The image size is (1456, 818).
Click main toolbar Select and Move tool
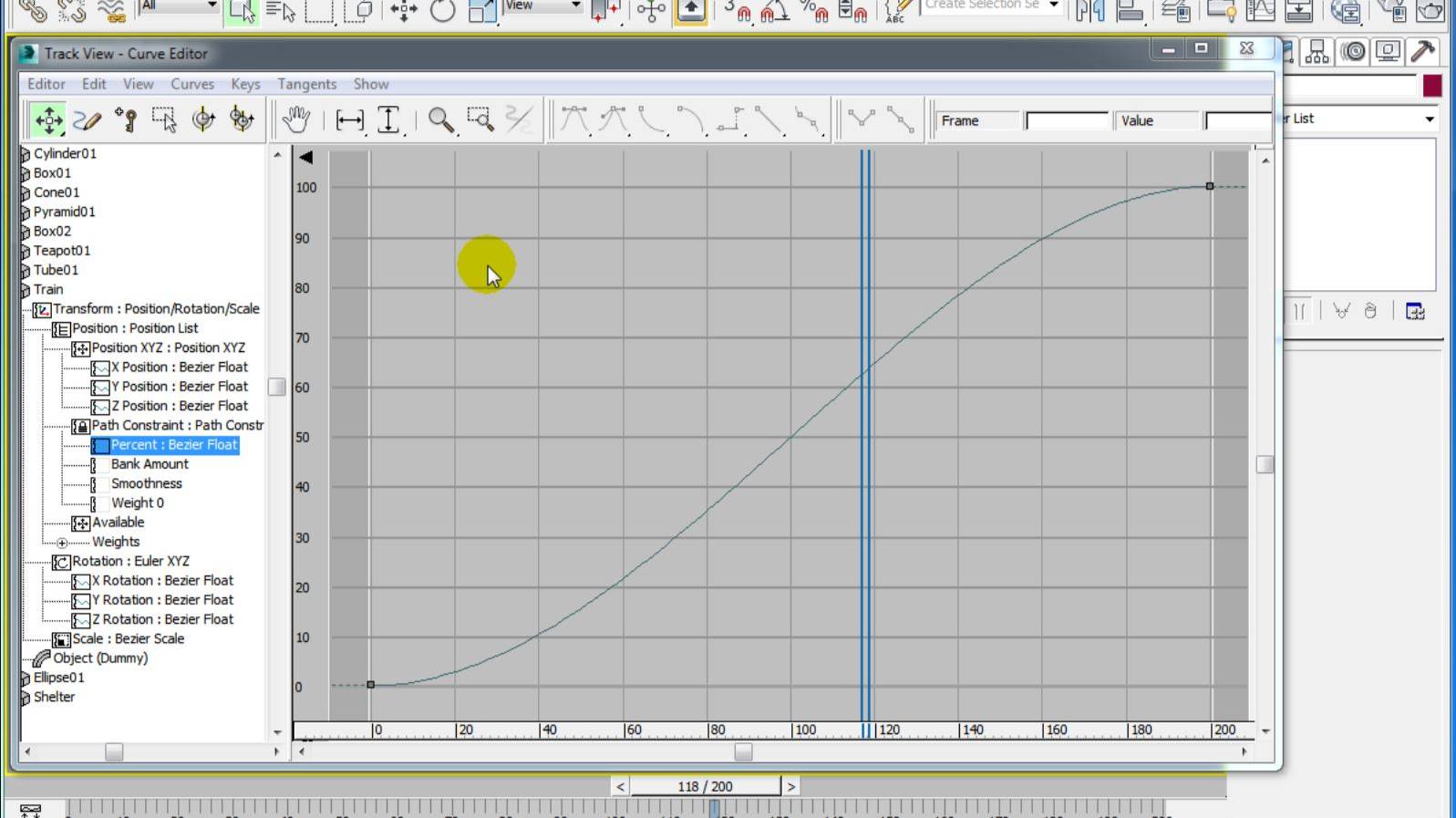tap(404, 11)
